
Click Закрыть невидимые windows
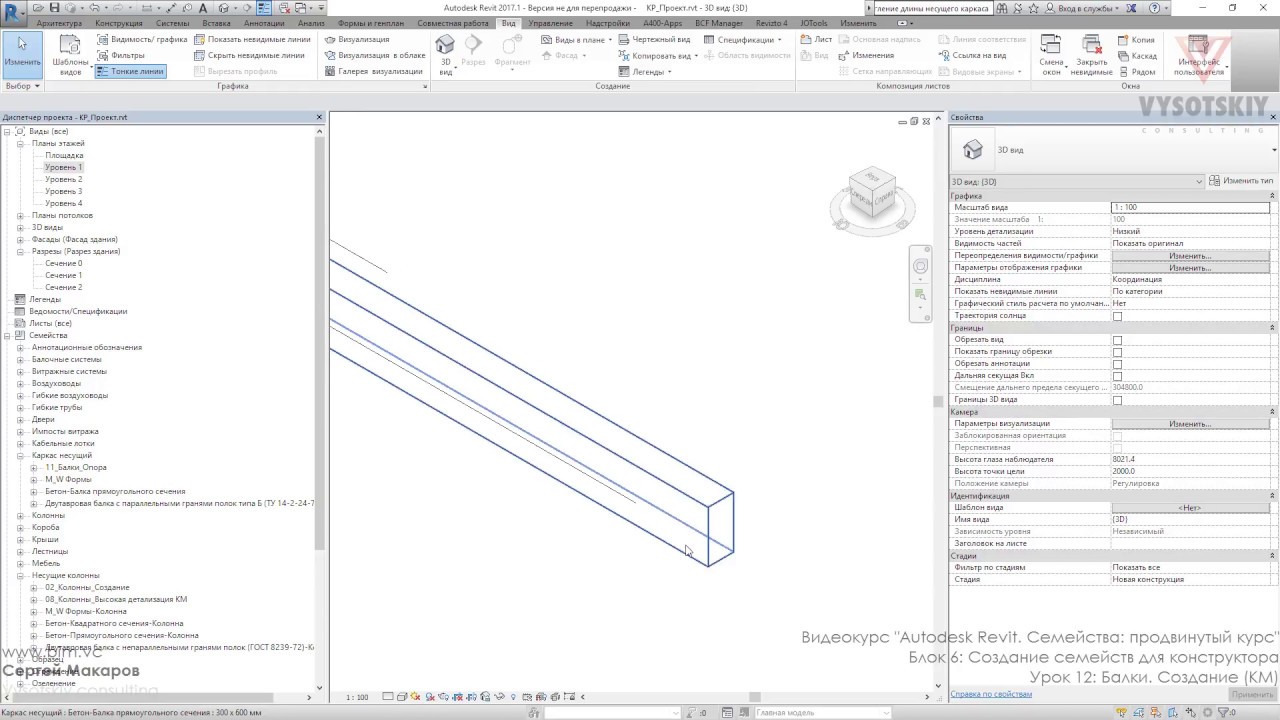click(1091, 55)
